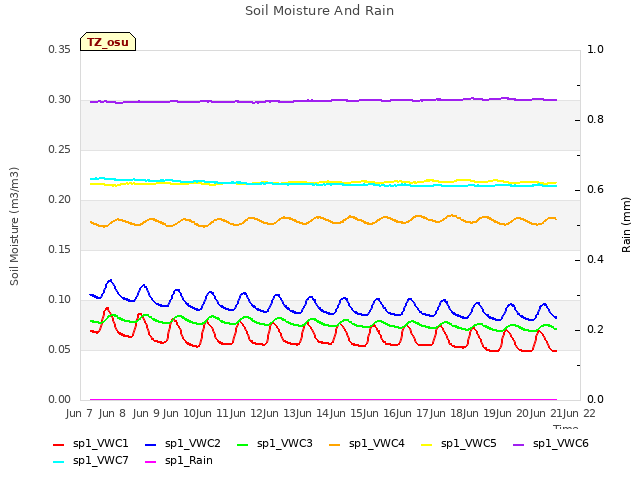Viewport: 640px width, 480px height.
Task: Click the magenta sp1_Rain legend swatch
Action: pyautogui.click(x=151, y=462)
